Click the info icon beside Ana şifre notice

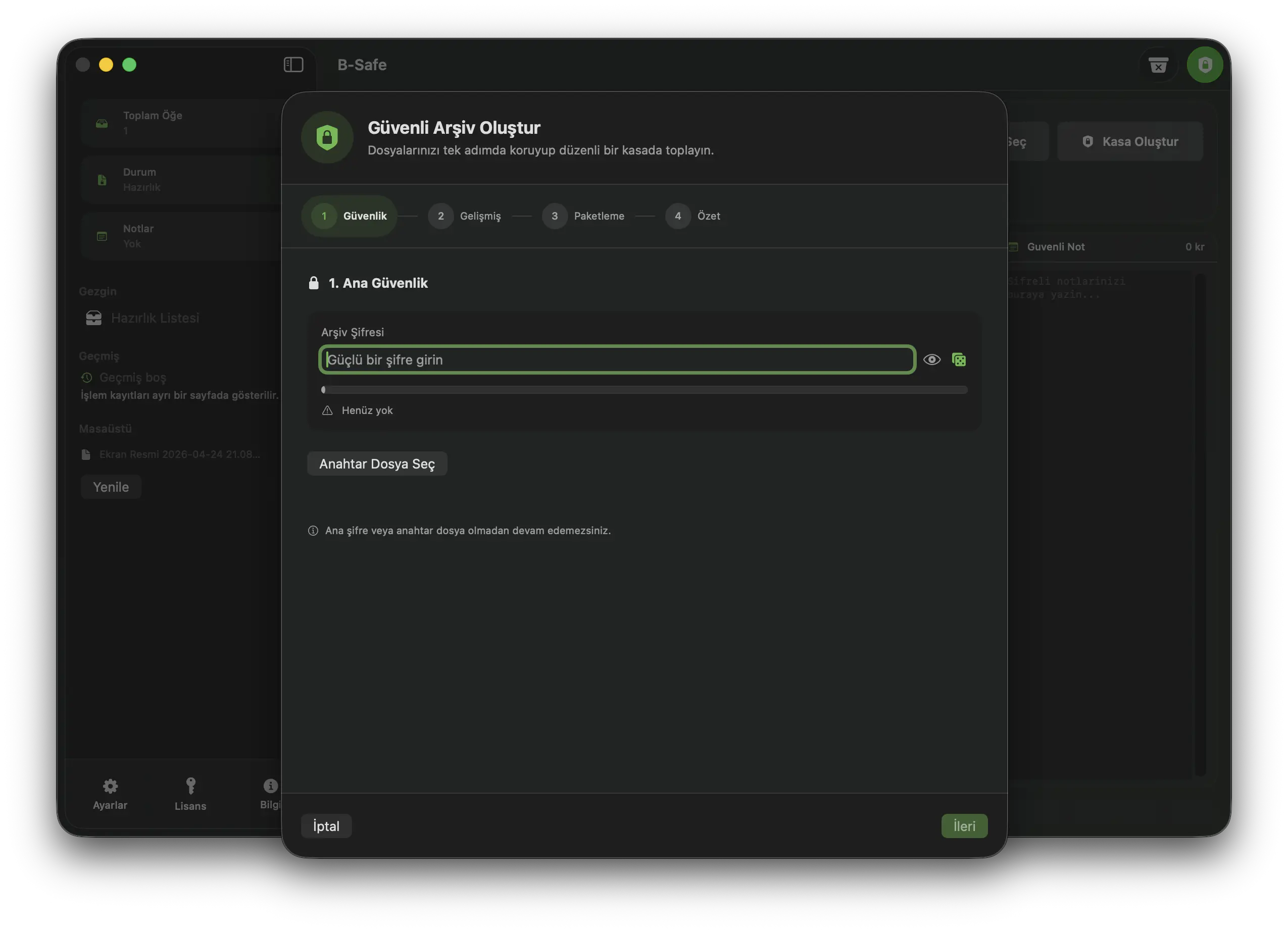(313, 531)
